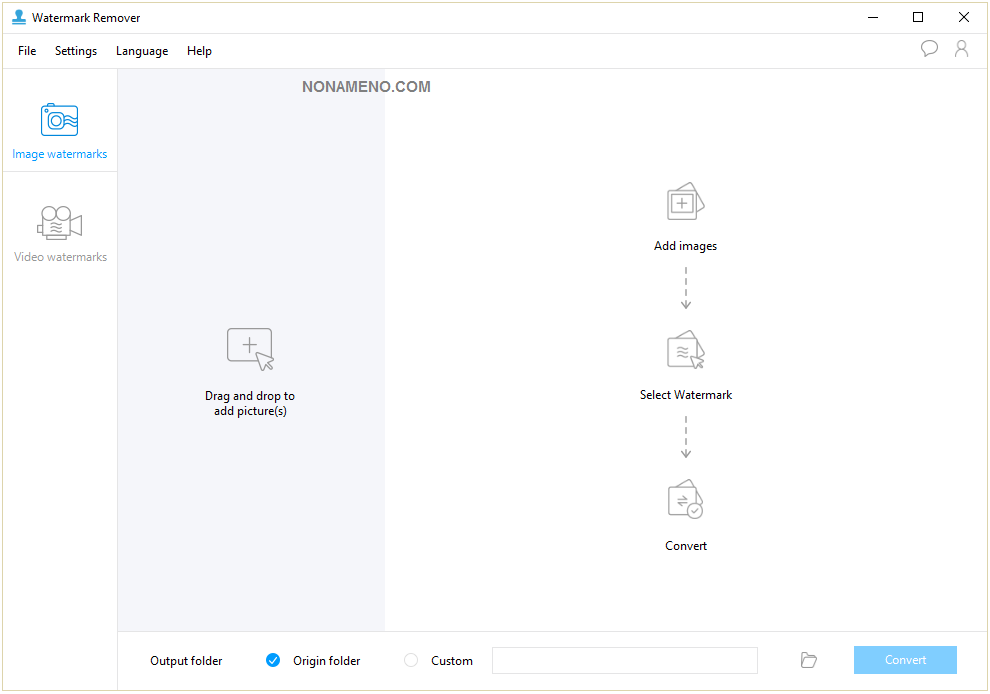Click the Watermark Remover app logo
990x694 pixels.
[x=18, y=17]
